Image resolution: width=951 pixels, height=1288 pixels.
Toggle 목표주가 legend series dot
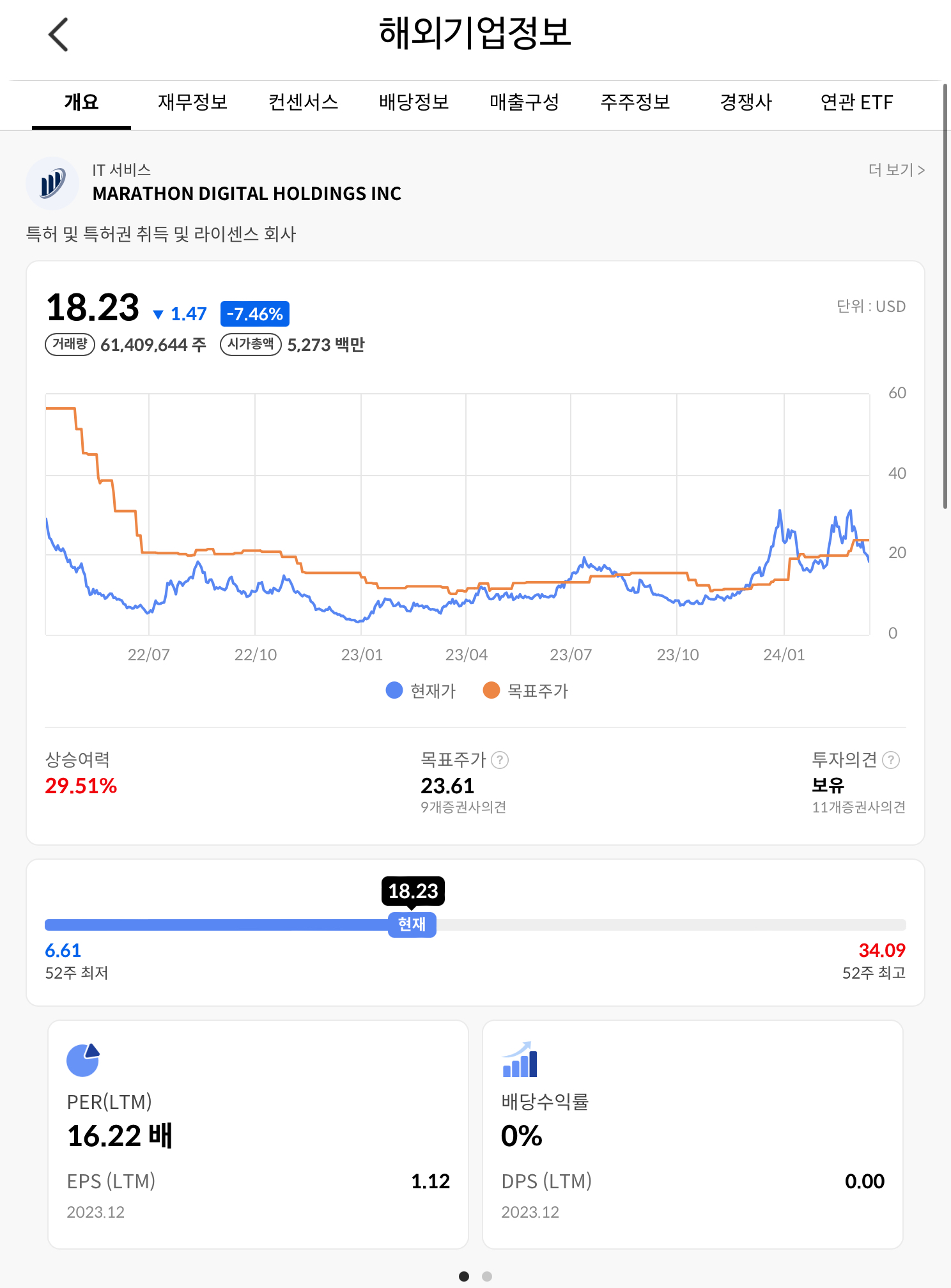click(491, 690)
